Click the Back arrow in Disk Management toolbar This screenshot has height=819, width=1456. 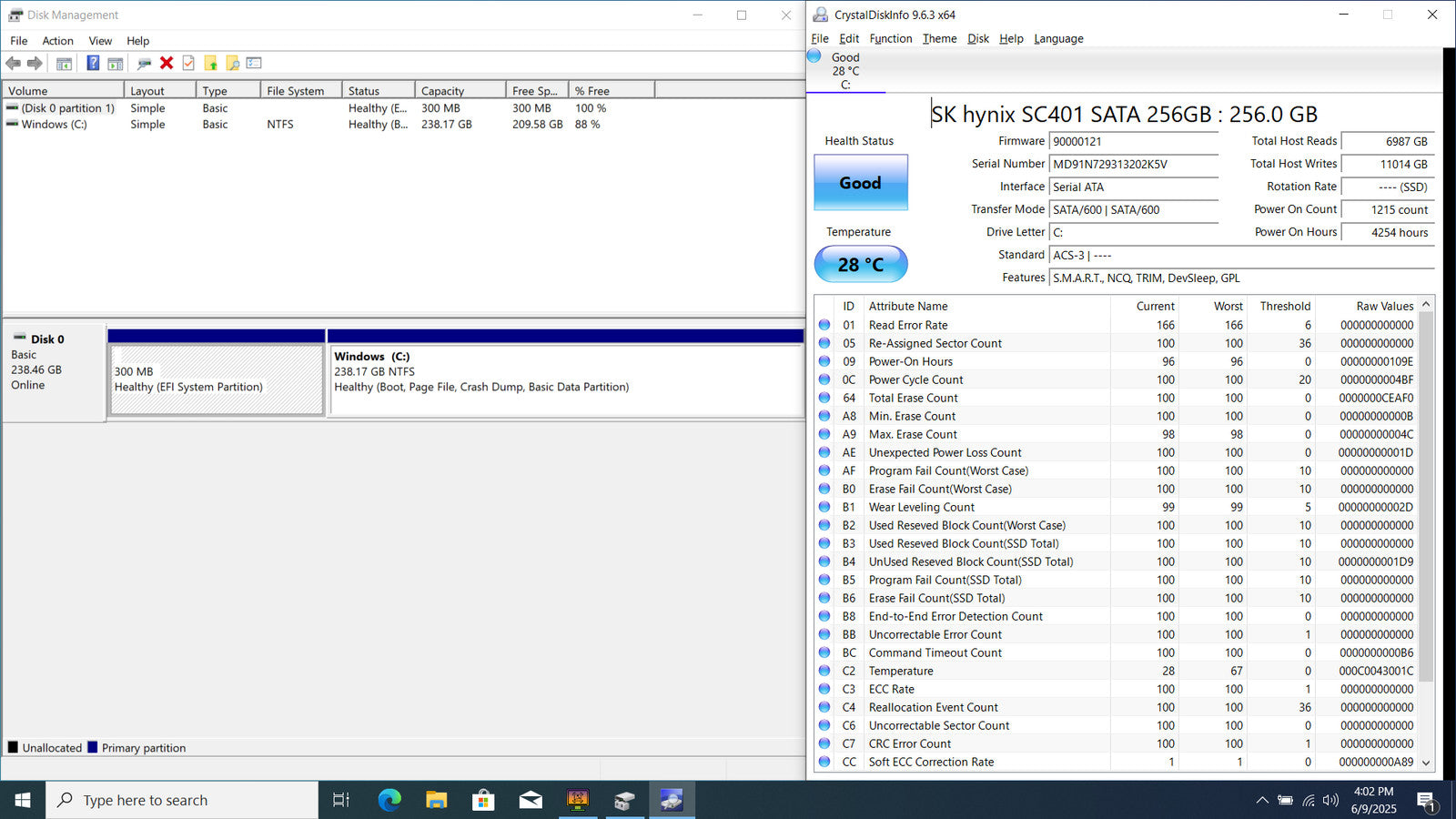tap(13, 63)
